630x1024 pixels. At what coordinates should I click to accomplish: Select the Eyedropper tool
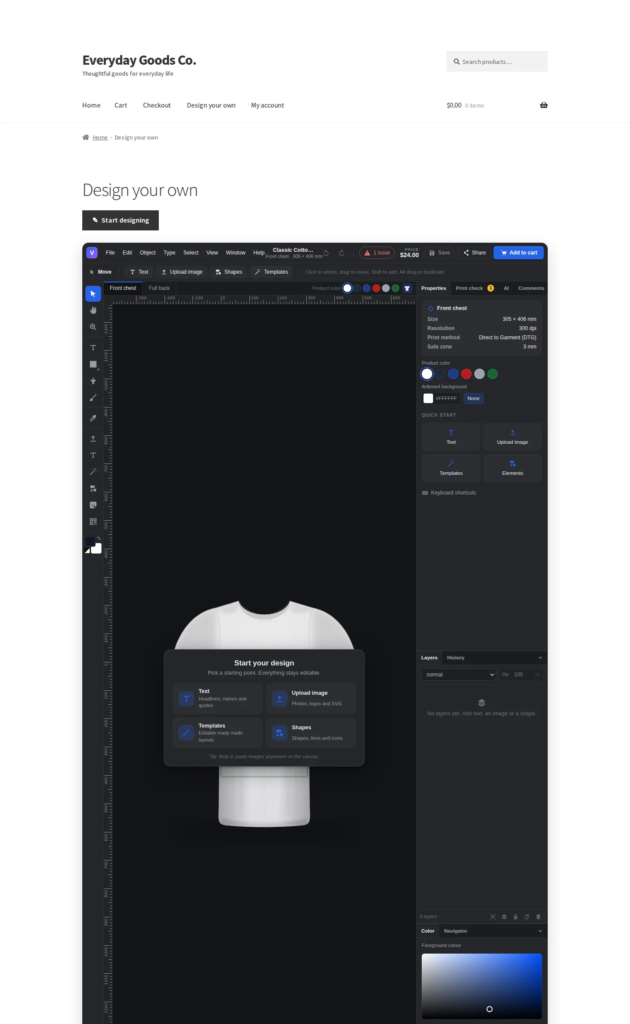coord(93,418)
